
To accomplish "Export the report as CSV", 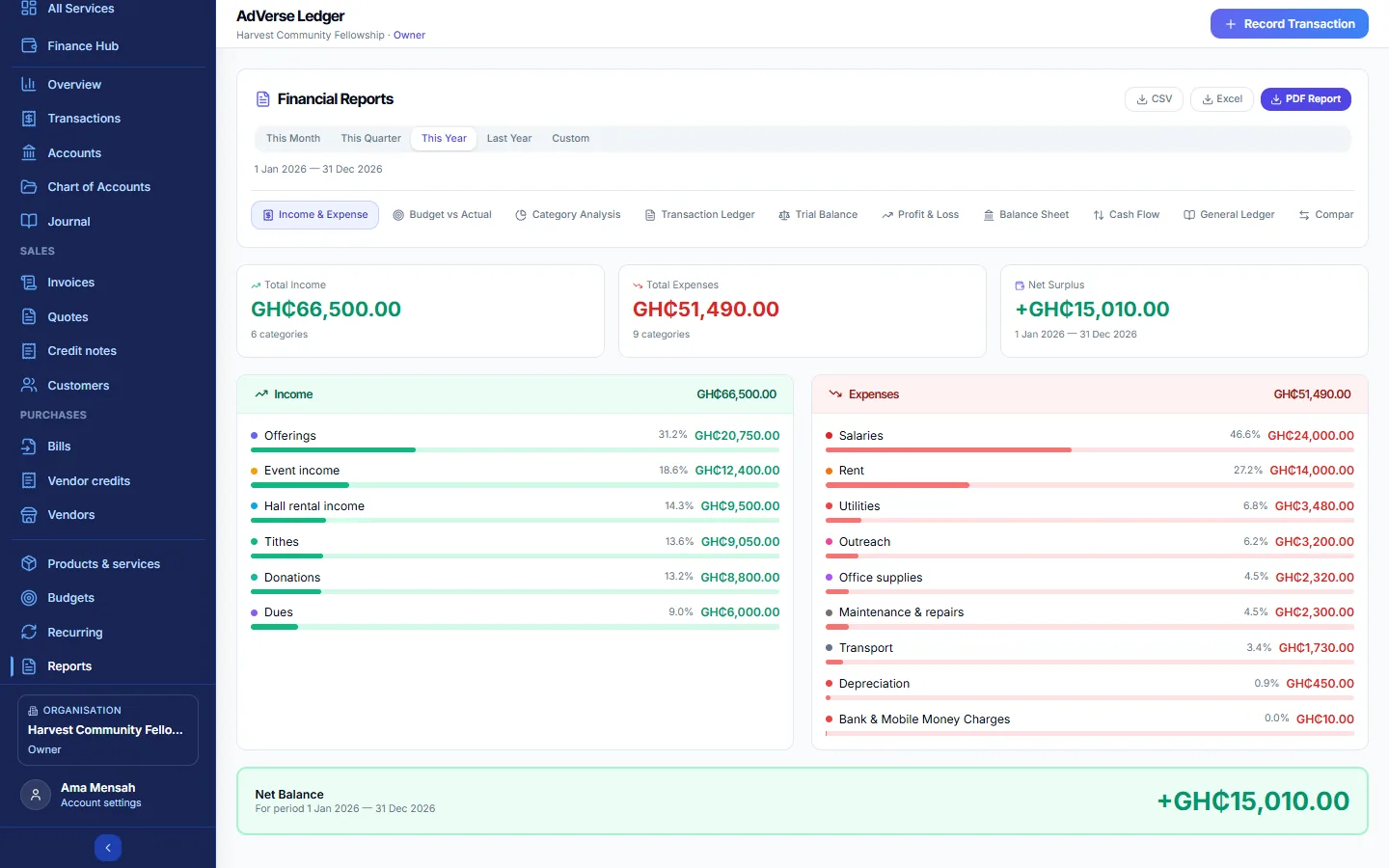I will pyautogui.click(x=1154, y=99).
